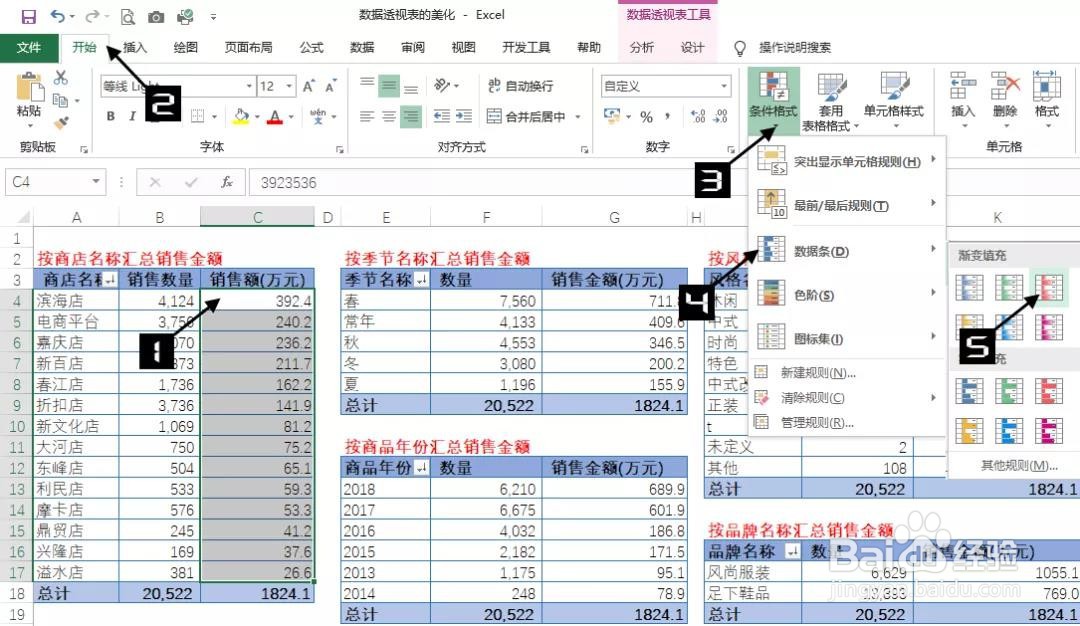Open the customize quick access toolbar arrow
The height and width of the screenshot is (626, 1080).
(x=214, y=17)
